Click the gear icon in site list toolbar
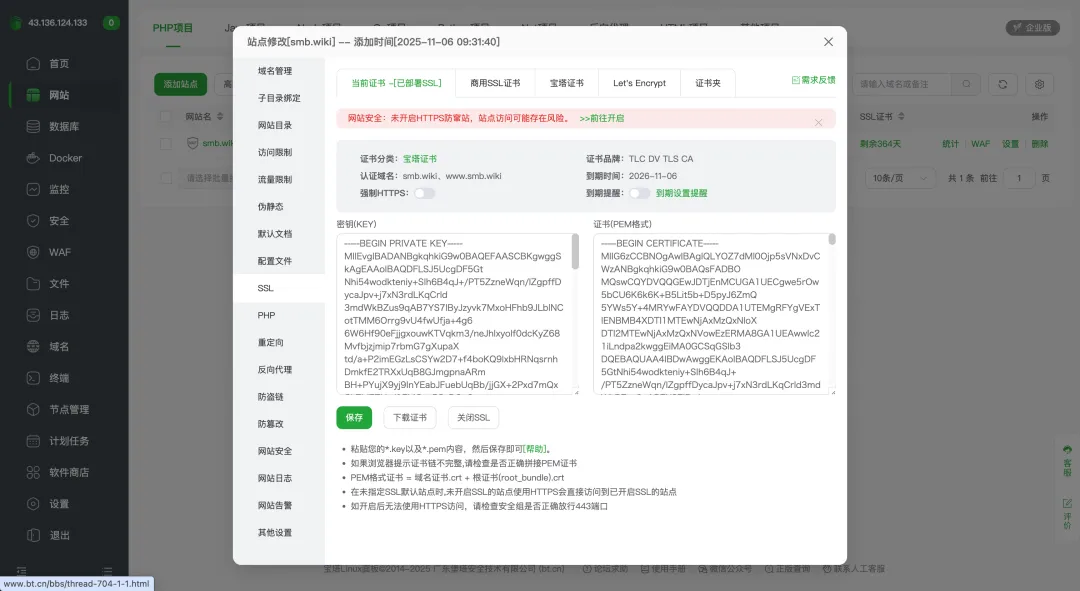The image size is (1080, 591). pos(1040,85)
